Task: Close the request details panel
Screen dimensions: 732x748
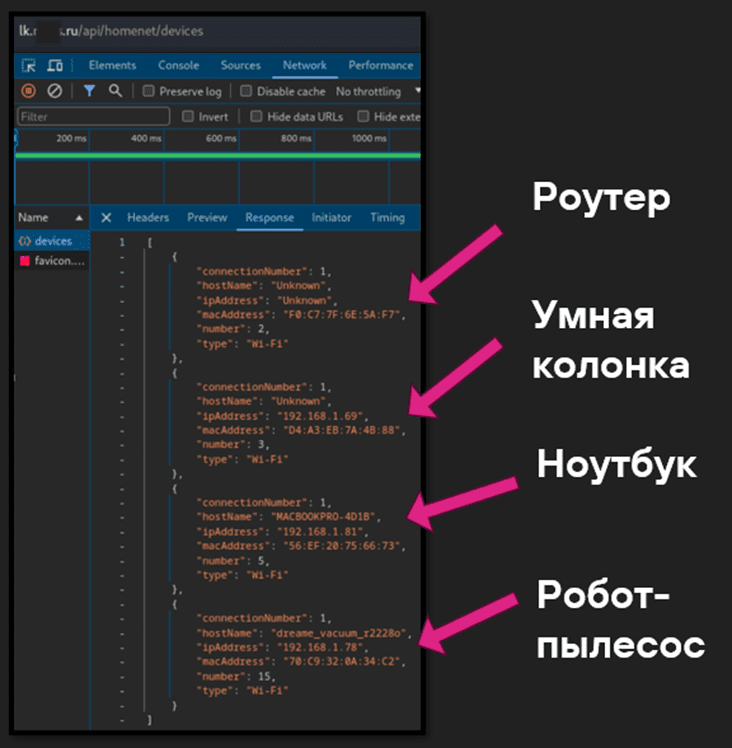Action: [106, 218]
